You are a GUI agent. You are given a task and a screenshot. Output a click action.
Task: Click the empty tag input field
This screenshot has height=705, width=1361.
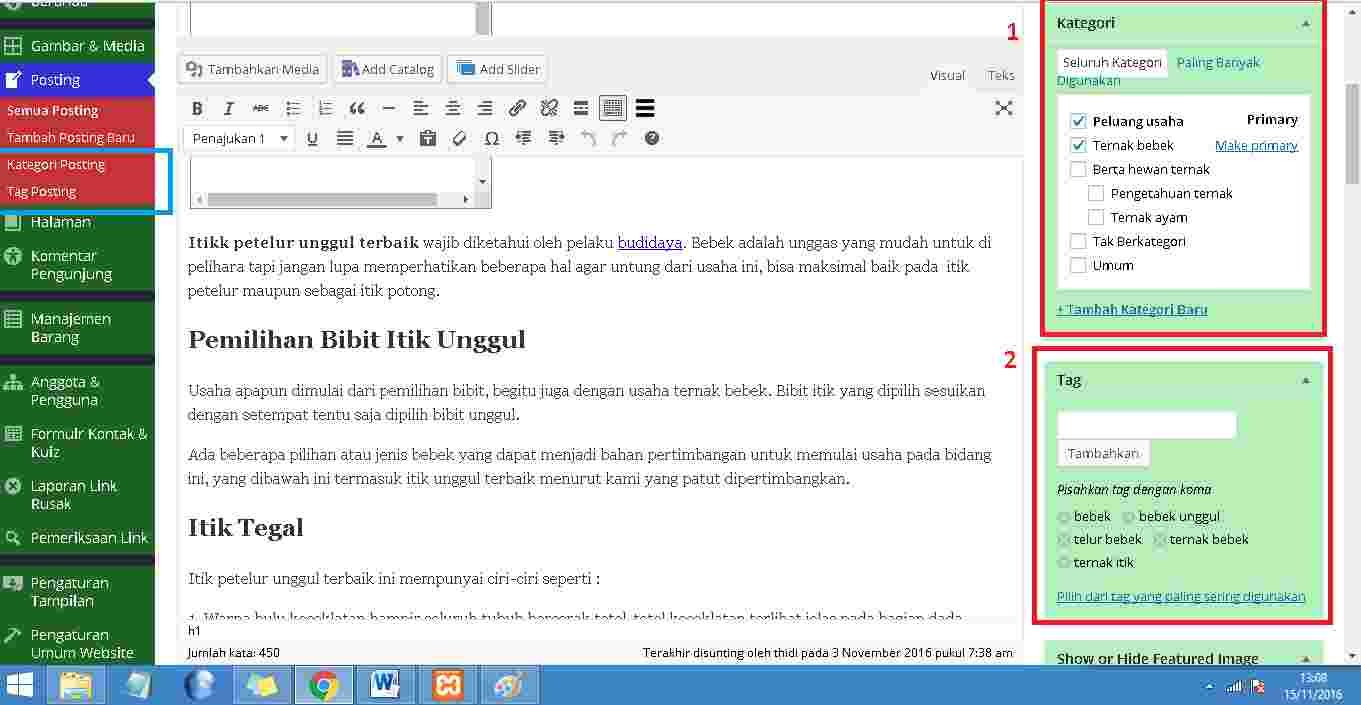[x=1145, y=424]
